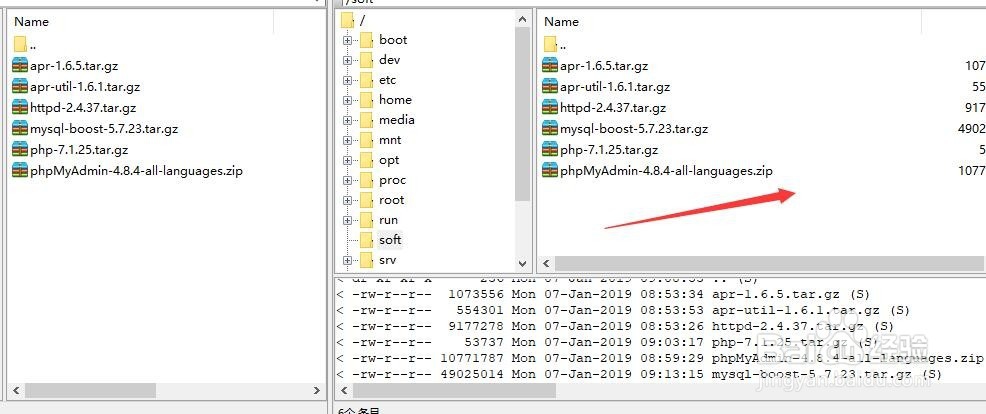The image size is (986, 414).
Task: Click the parent folder icon in left pane
Action: tap(20, 44)
